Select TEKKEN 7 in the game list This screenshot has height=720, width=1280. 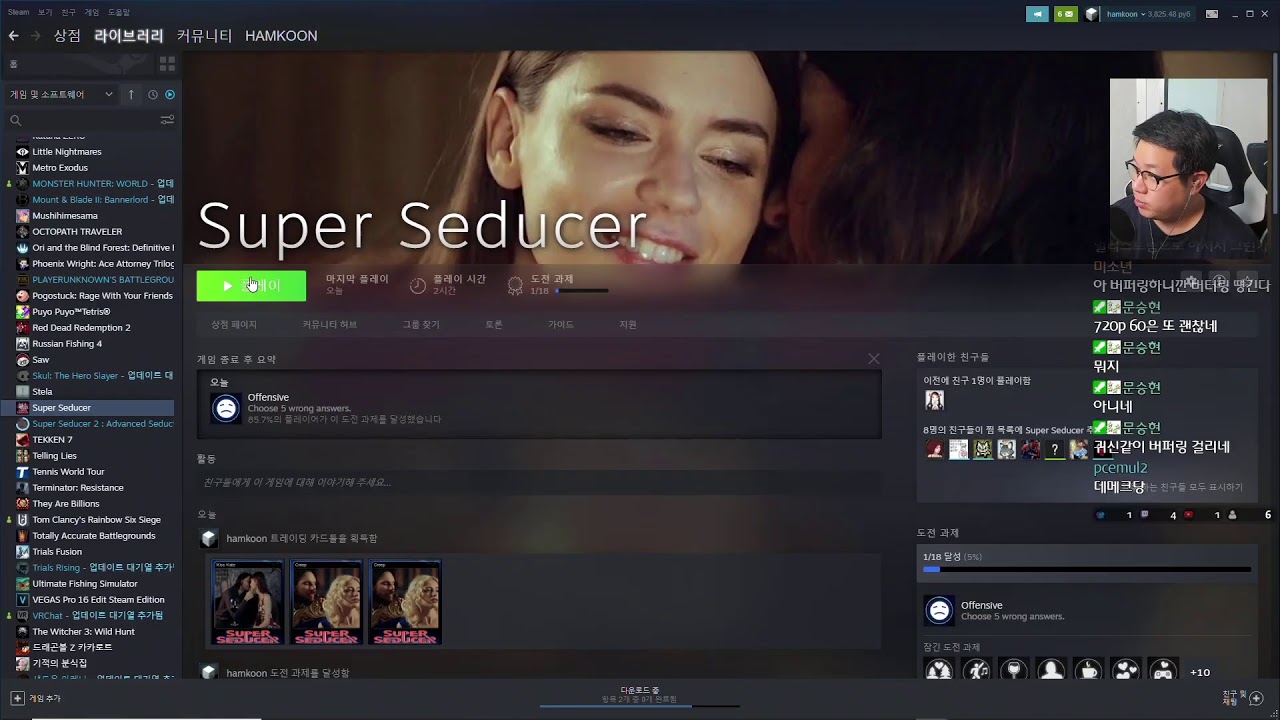tap(52, 440)
